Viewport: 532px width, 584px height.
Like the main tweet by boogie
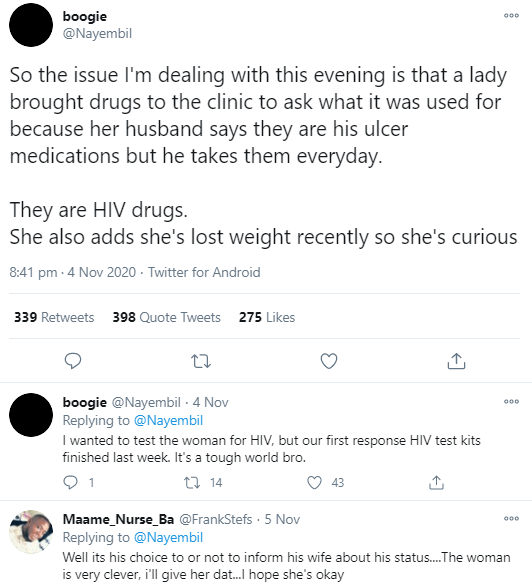pos(329,361)
